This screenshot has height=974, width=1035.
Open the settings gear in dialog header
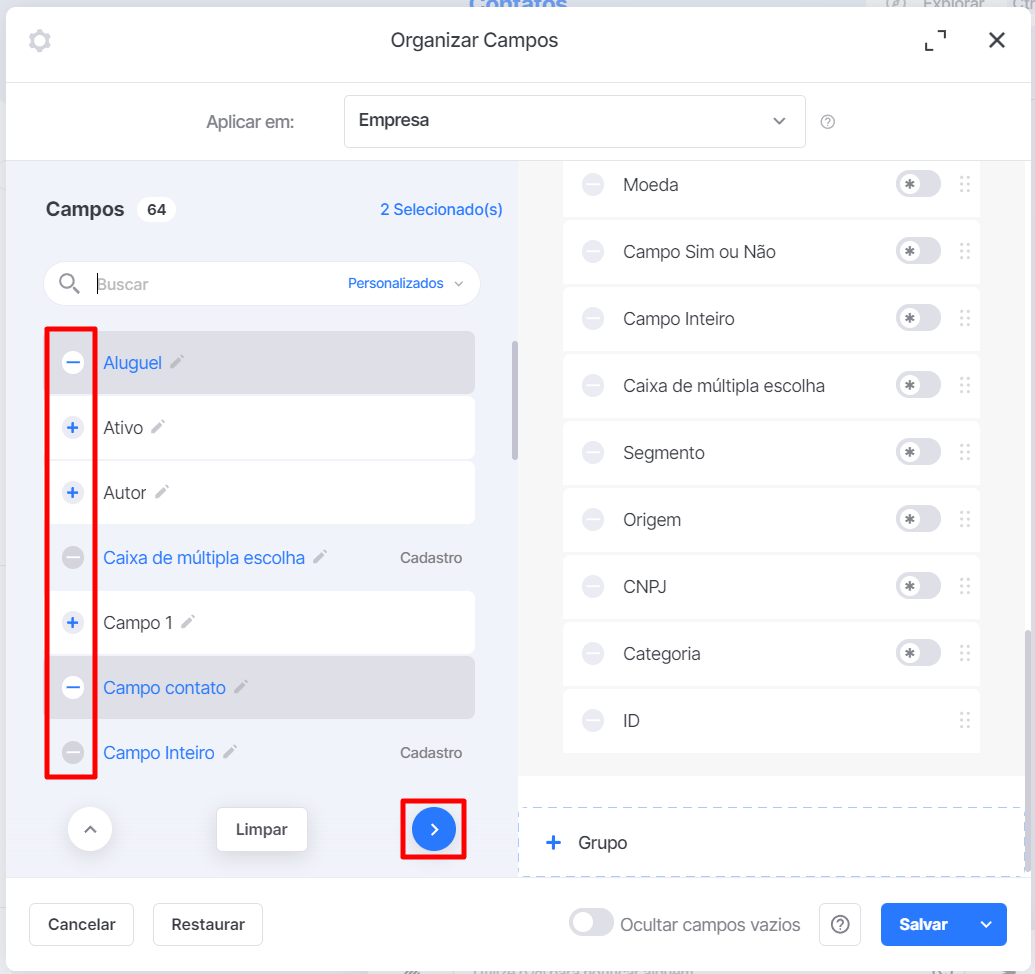pos(40,41)
